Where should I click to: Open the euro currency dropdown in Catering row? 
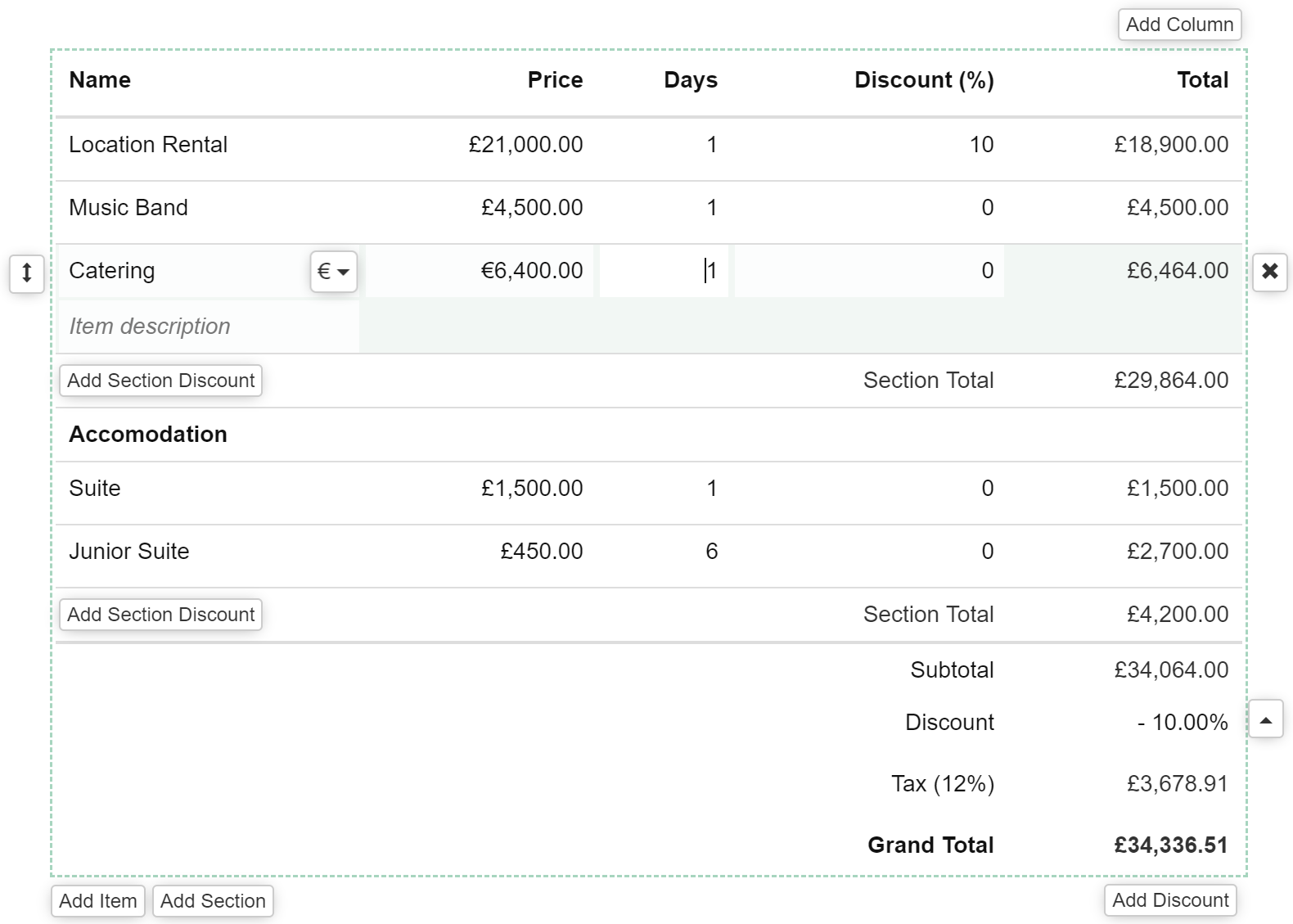tap(333, 272)
